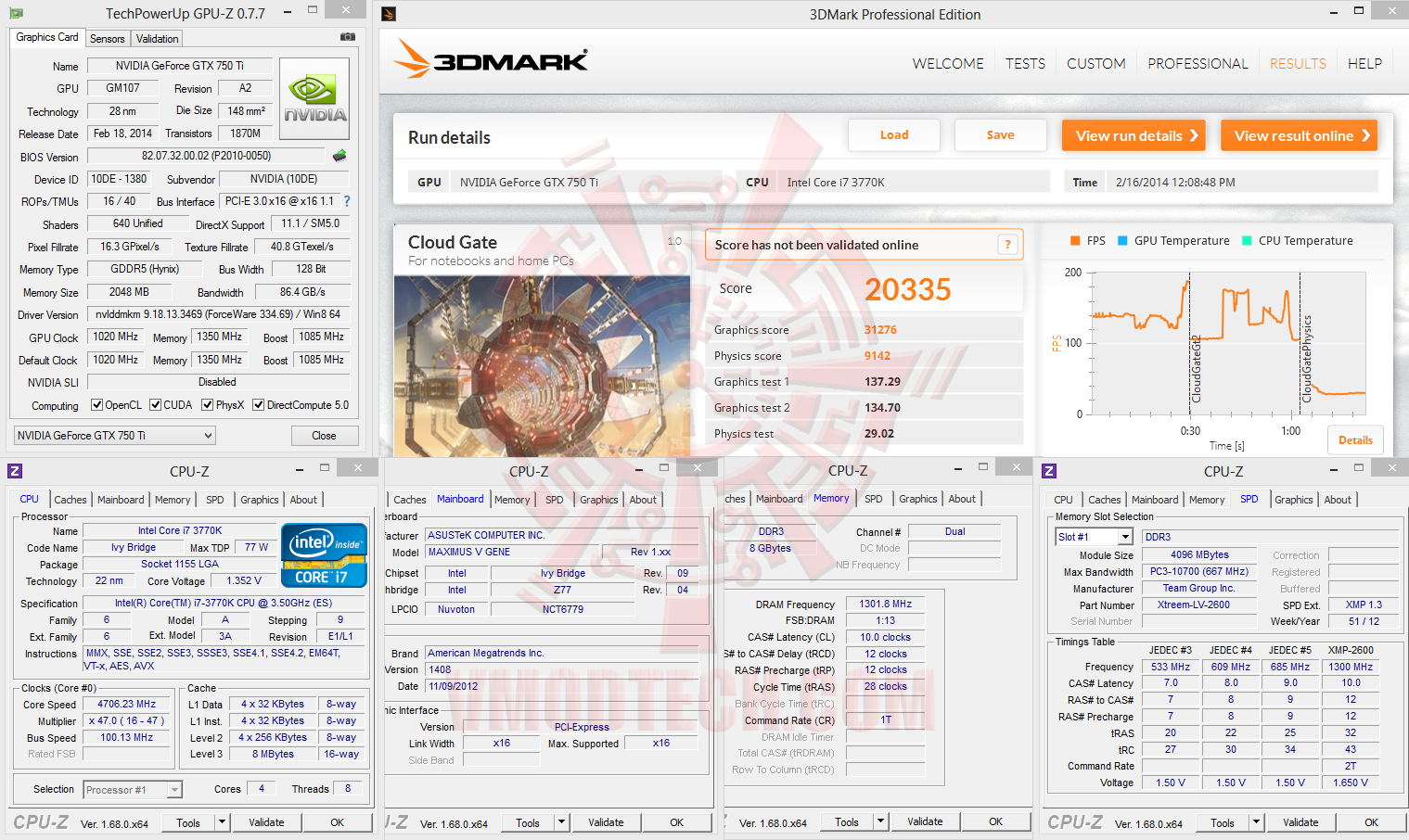Open the chart Details button

1355,440
